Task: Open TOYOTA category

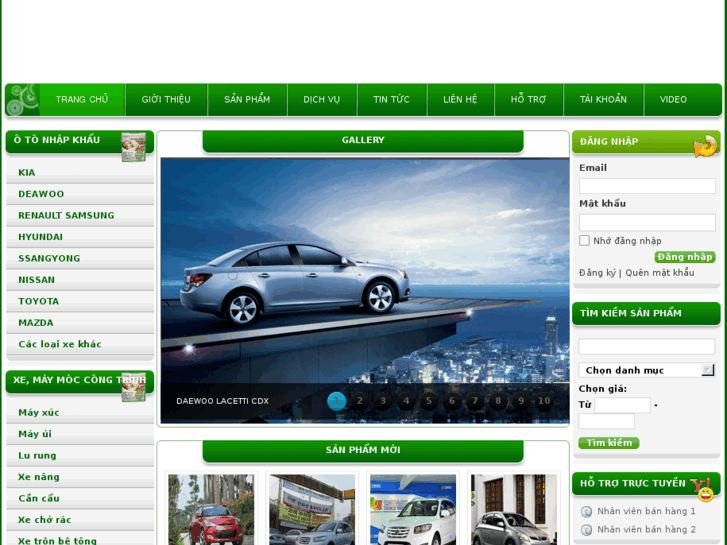Action: (x=38, y=301)
